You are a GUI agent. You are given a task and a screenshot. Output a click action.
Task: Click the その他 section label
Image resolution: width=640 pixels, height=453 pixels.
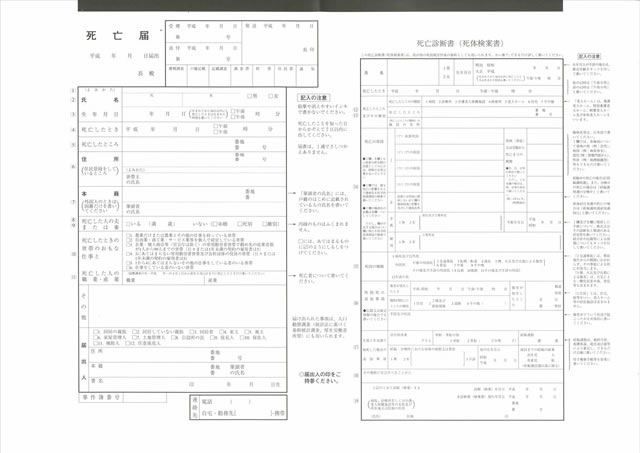83,306
